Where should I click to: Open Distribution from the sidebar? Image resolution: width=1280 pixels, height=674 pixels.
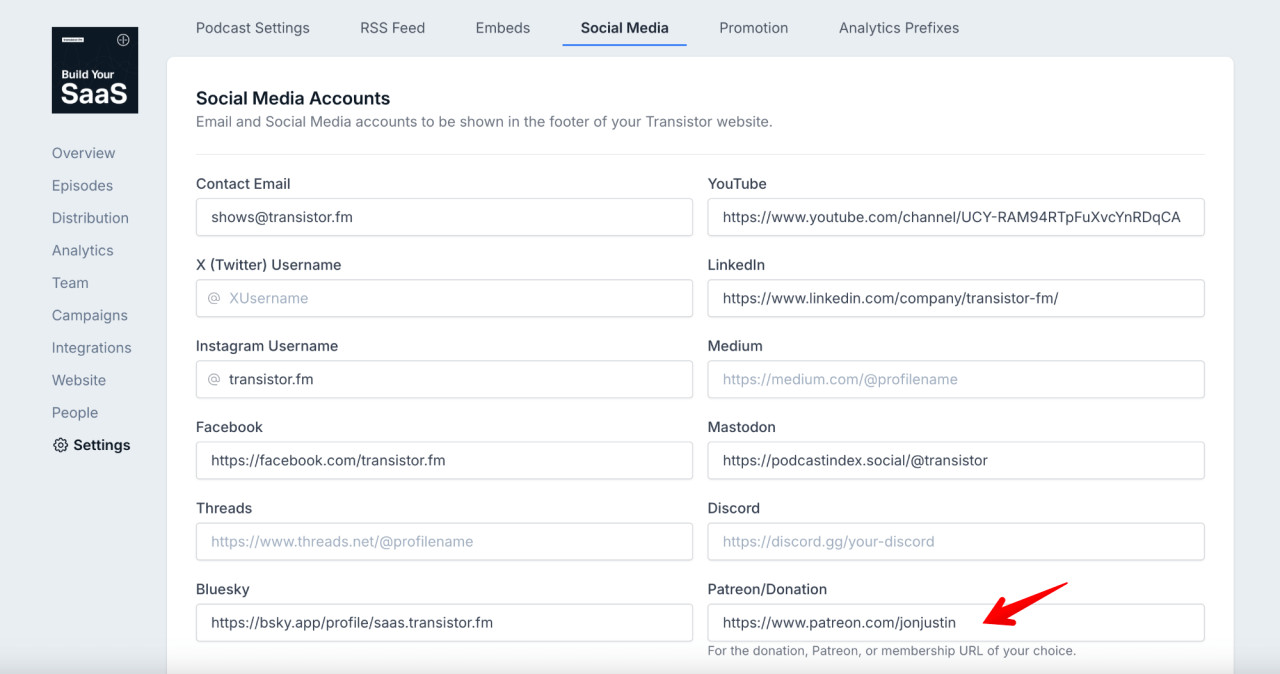coord(90,218)
